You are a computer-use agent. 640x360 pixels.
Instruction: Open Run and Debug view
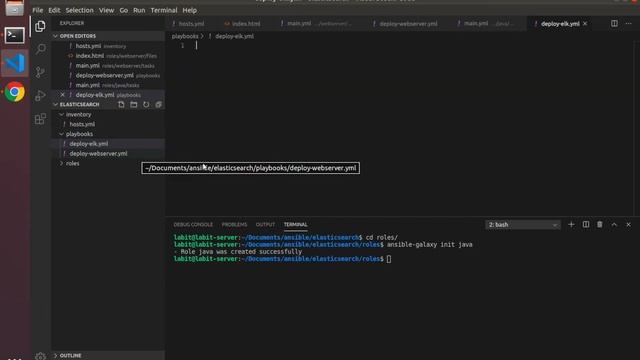(x=40, y=96)
